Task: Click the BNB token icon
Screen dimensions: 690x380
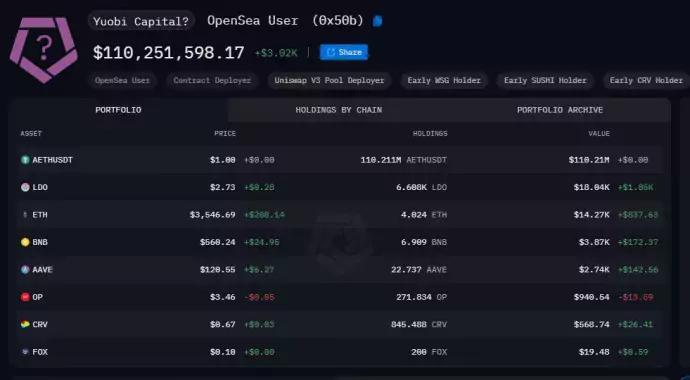Action: pyautogui.click(x=25, y=242)
